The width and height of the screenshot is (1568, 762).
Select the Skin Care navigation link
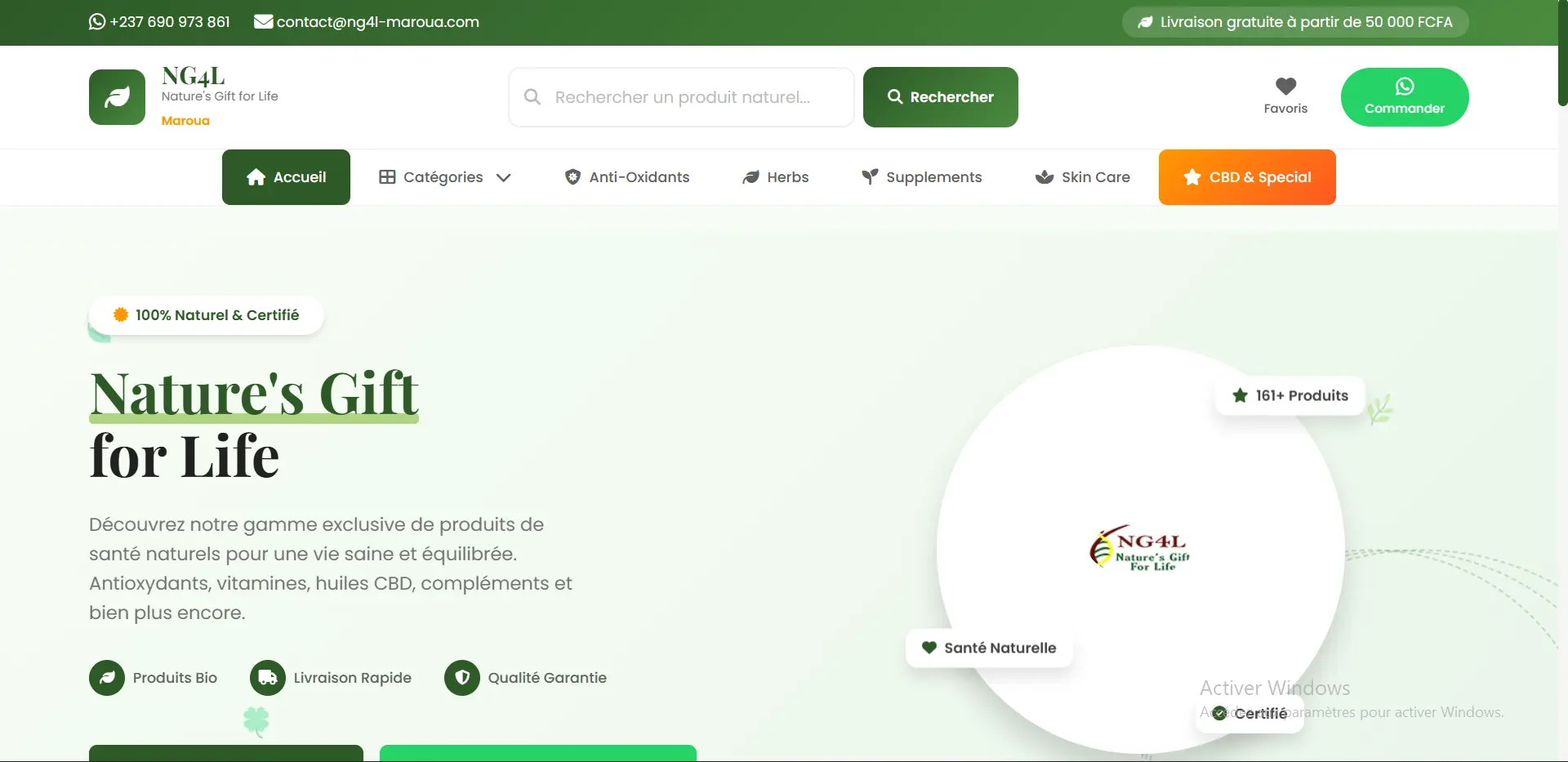1082,177
